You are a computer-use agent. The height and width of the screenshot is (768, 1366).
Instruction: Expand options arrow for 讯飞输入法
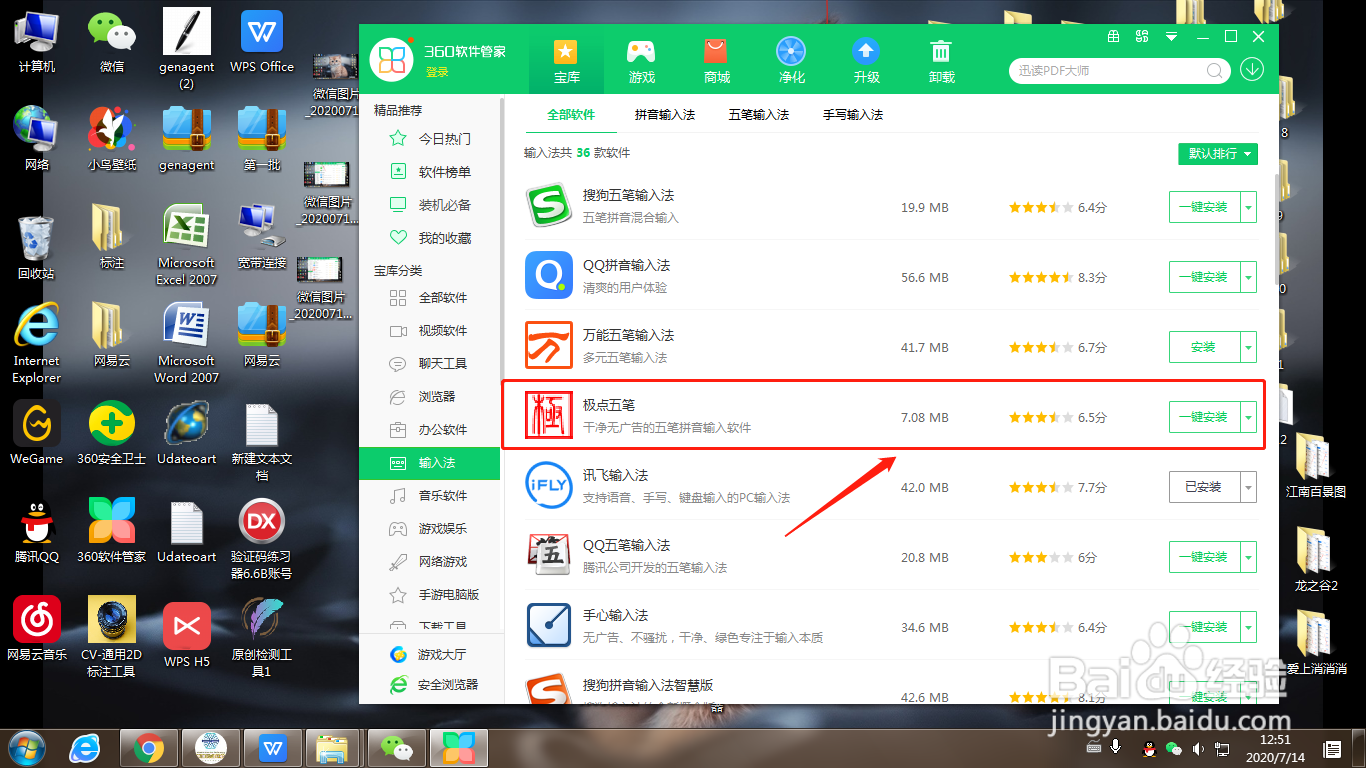1248,487
